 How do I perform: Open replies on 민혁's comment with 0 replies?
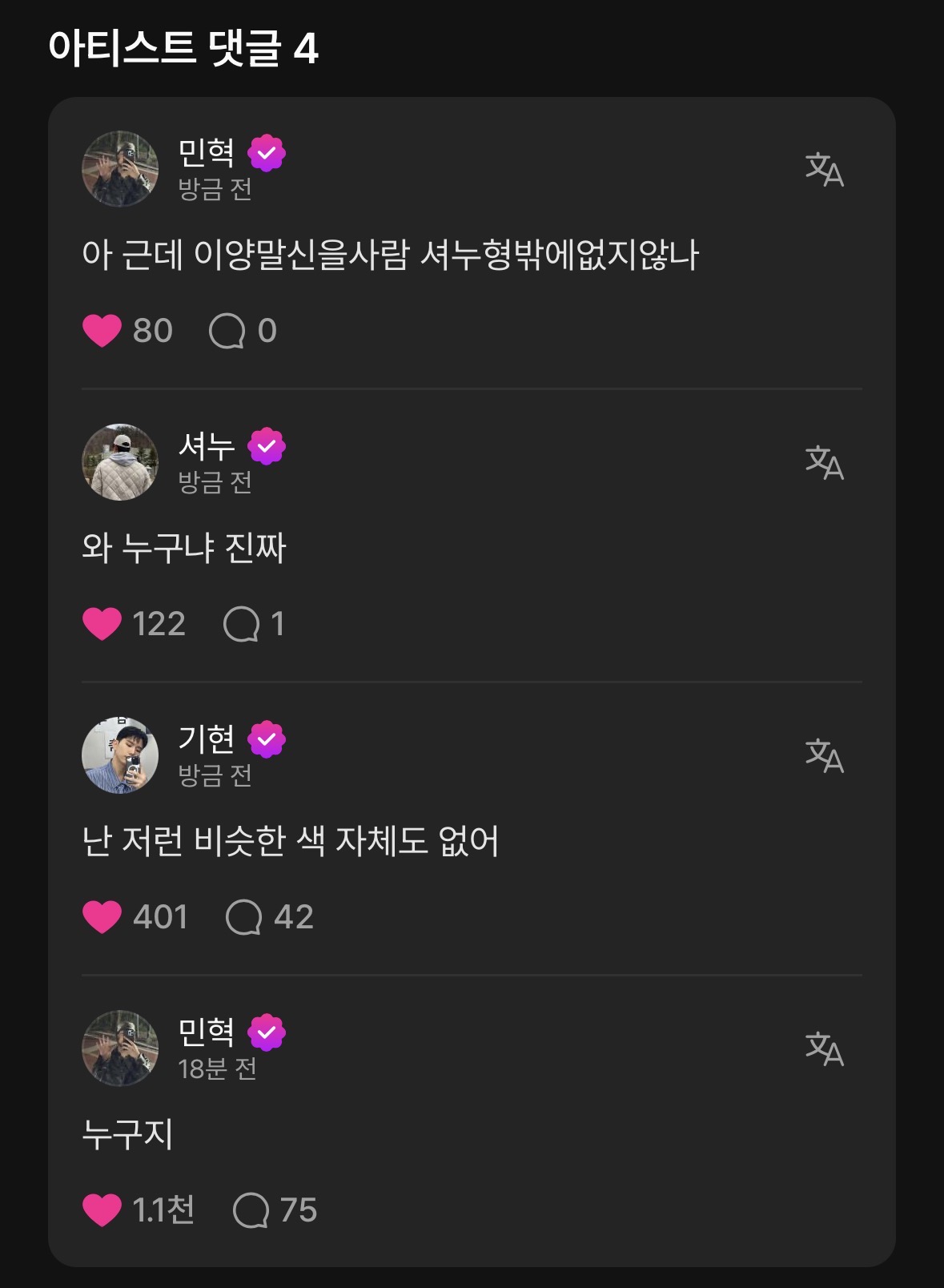tap(227, 331)
